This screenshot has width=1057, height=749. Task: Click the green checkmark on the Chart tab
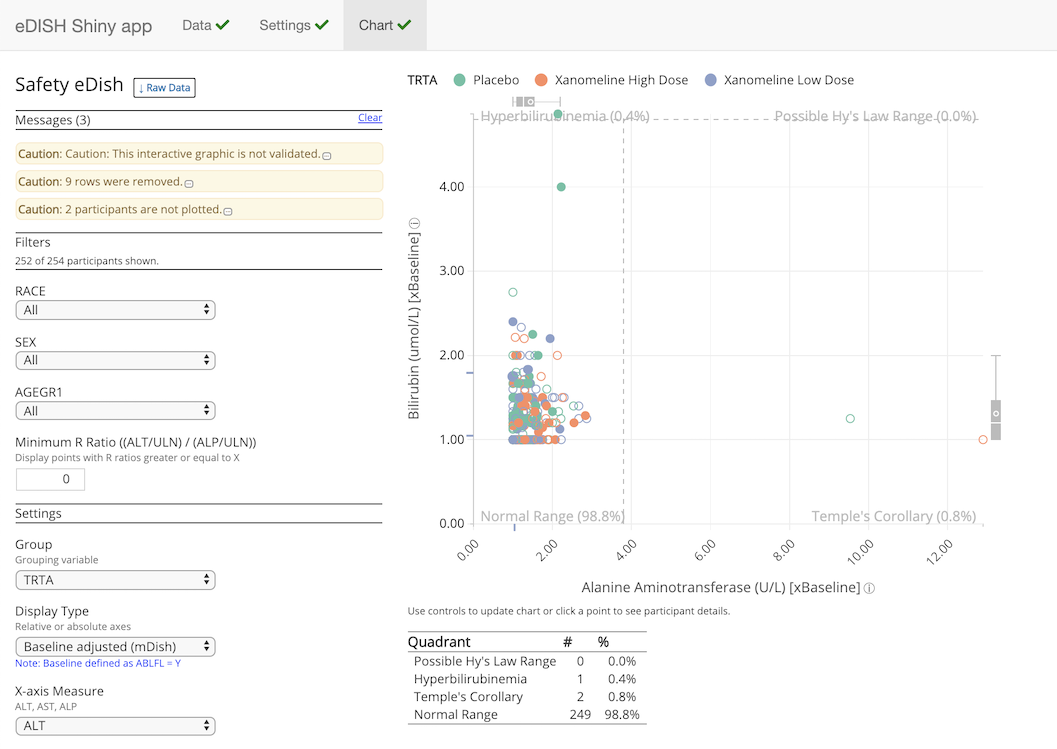[x=406, y=25]
